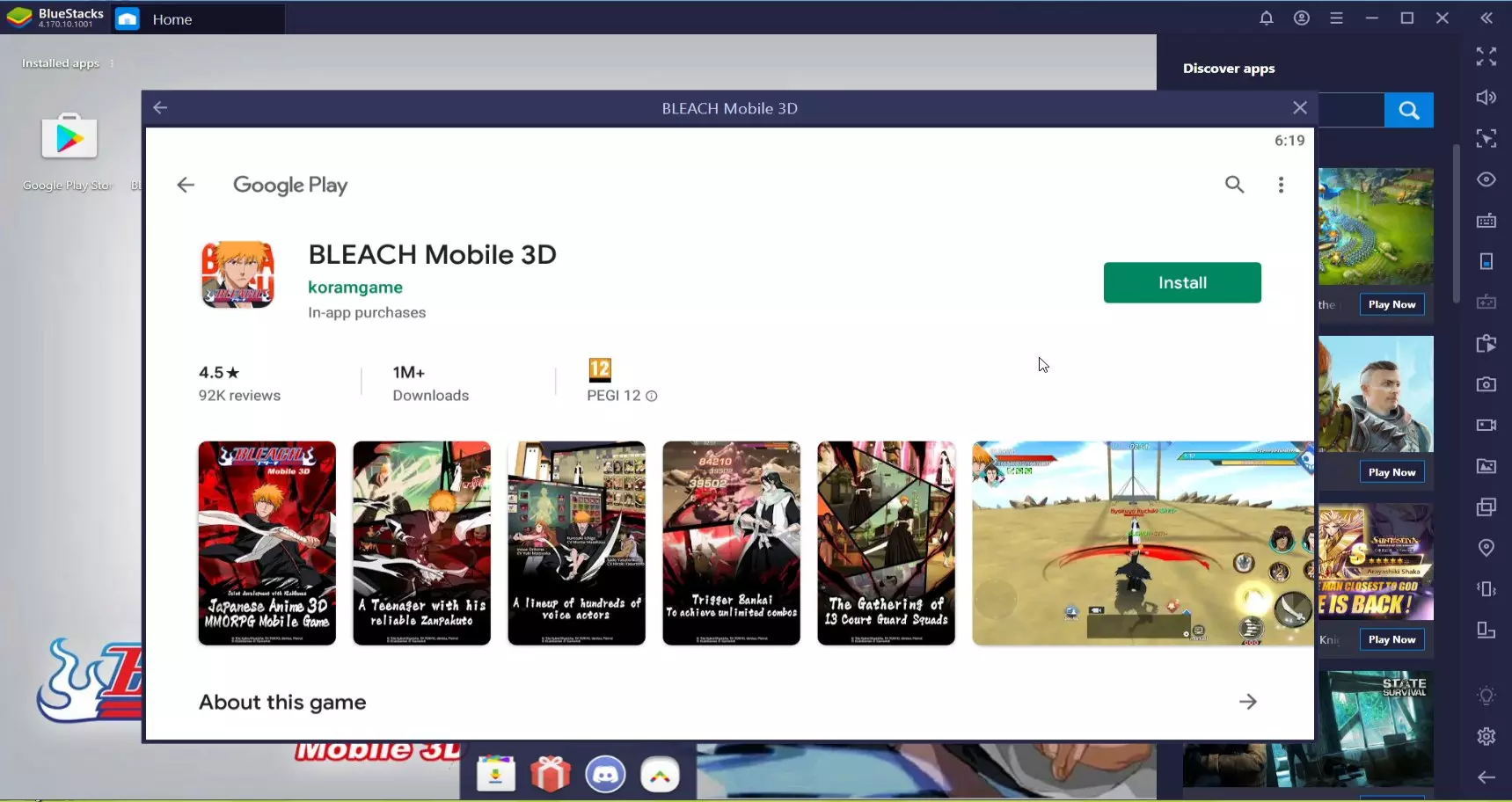Take a screenshot with the camera icon

1486,384
